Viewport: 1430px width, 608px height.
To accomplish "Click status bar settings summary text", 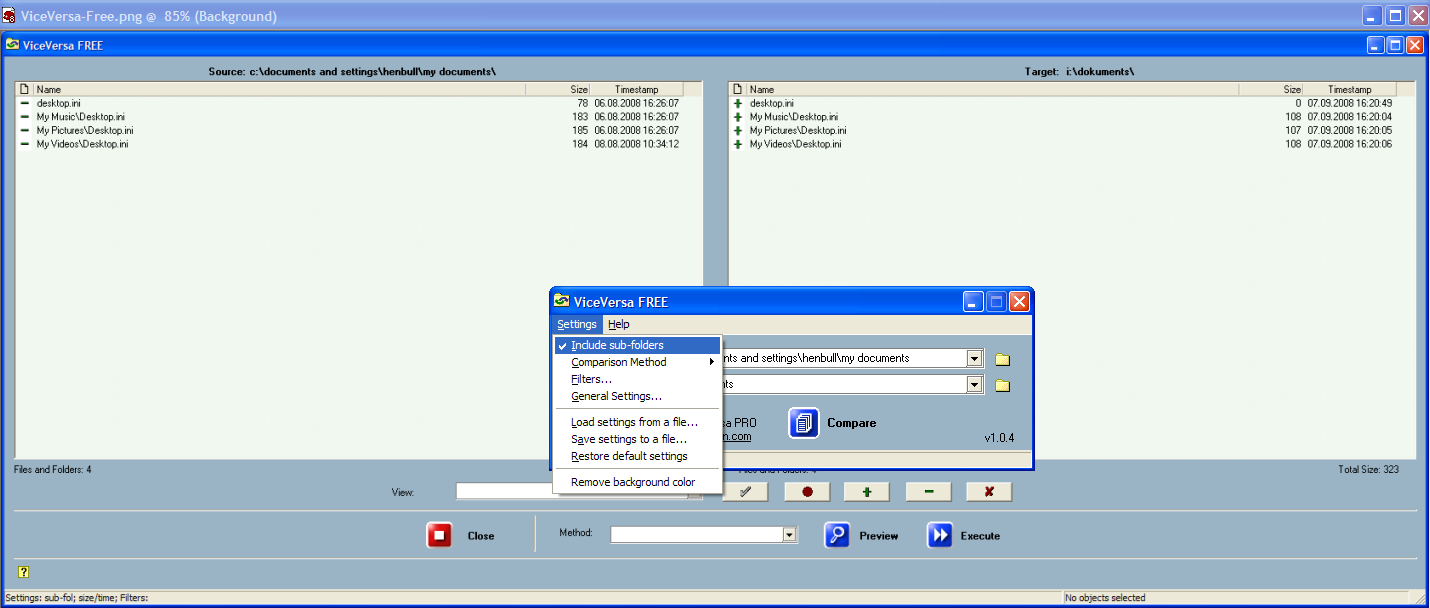I will point(76,598).
